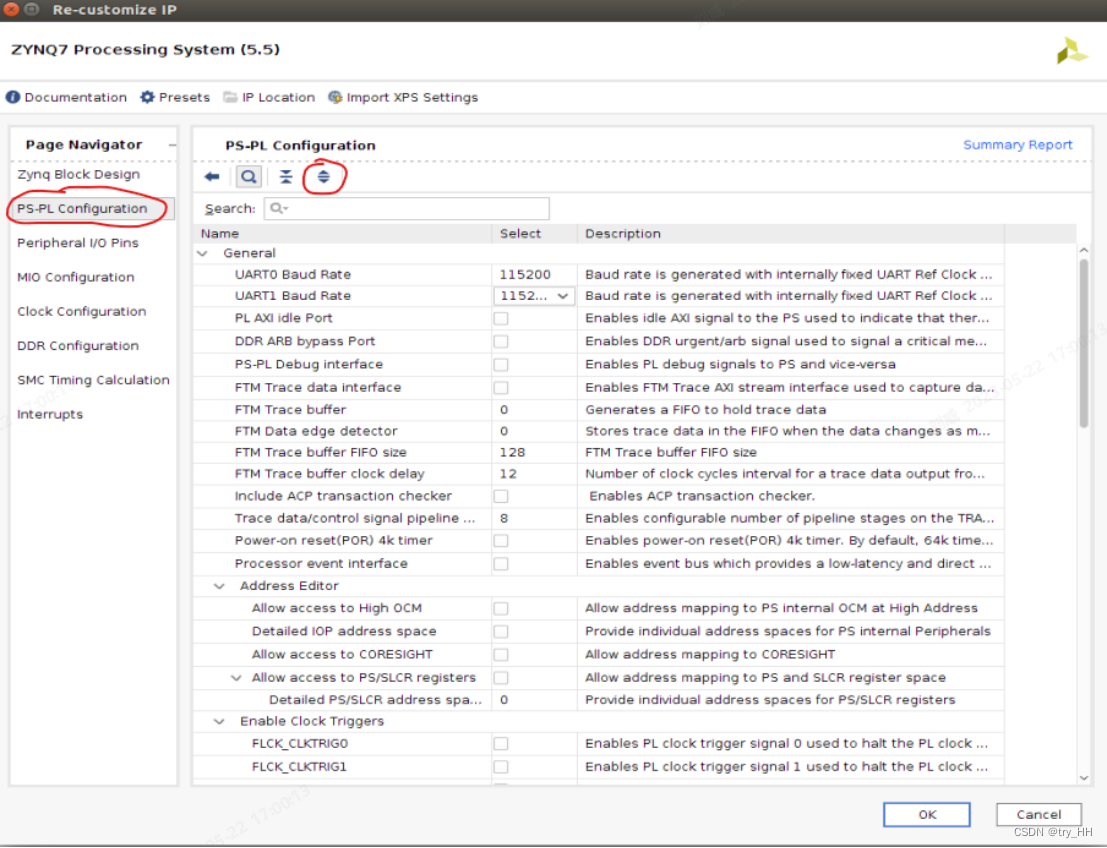Screen dimensions: 1107x848
Task: Click the Import XPS Settings icon
Action: coord(335,97)
